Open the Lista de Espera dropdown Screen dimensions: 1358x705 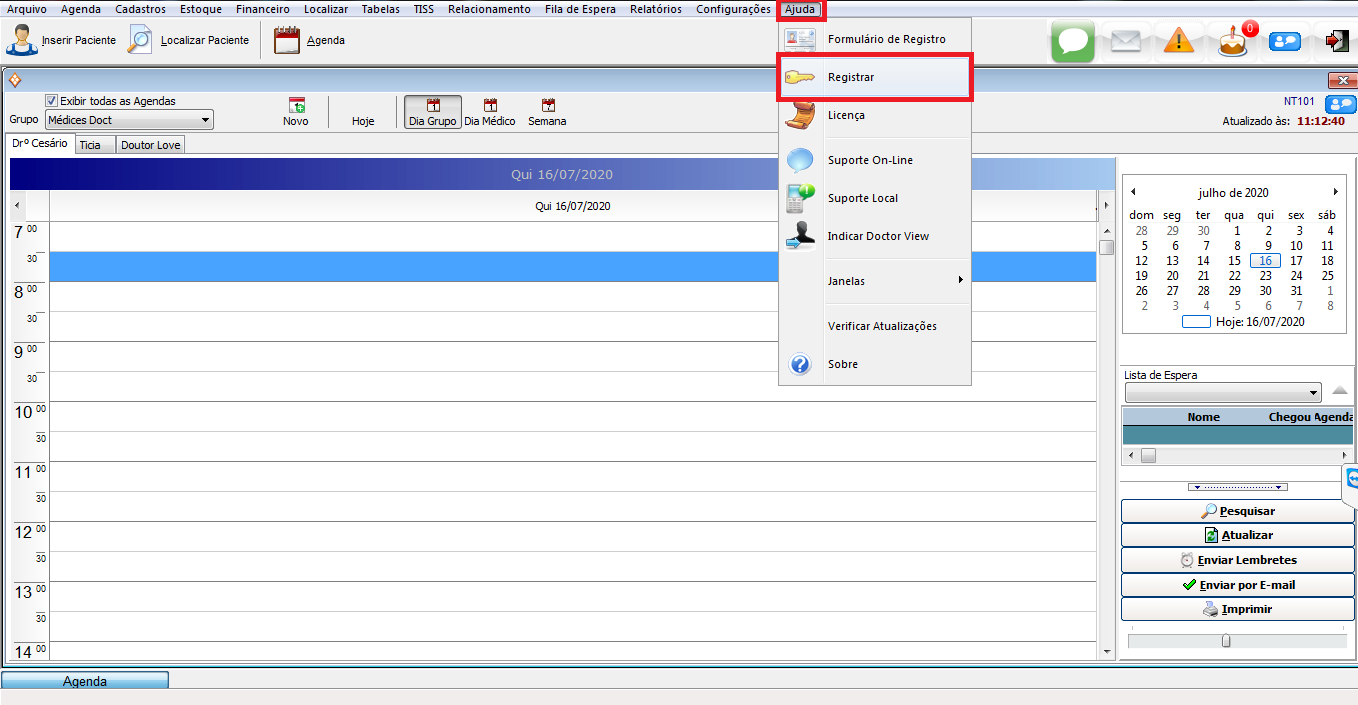pos(1313,393)
